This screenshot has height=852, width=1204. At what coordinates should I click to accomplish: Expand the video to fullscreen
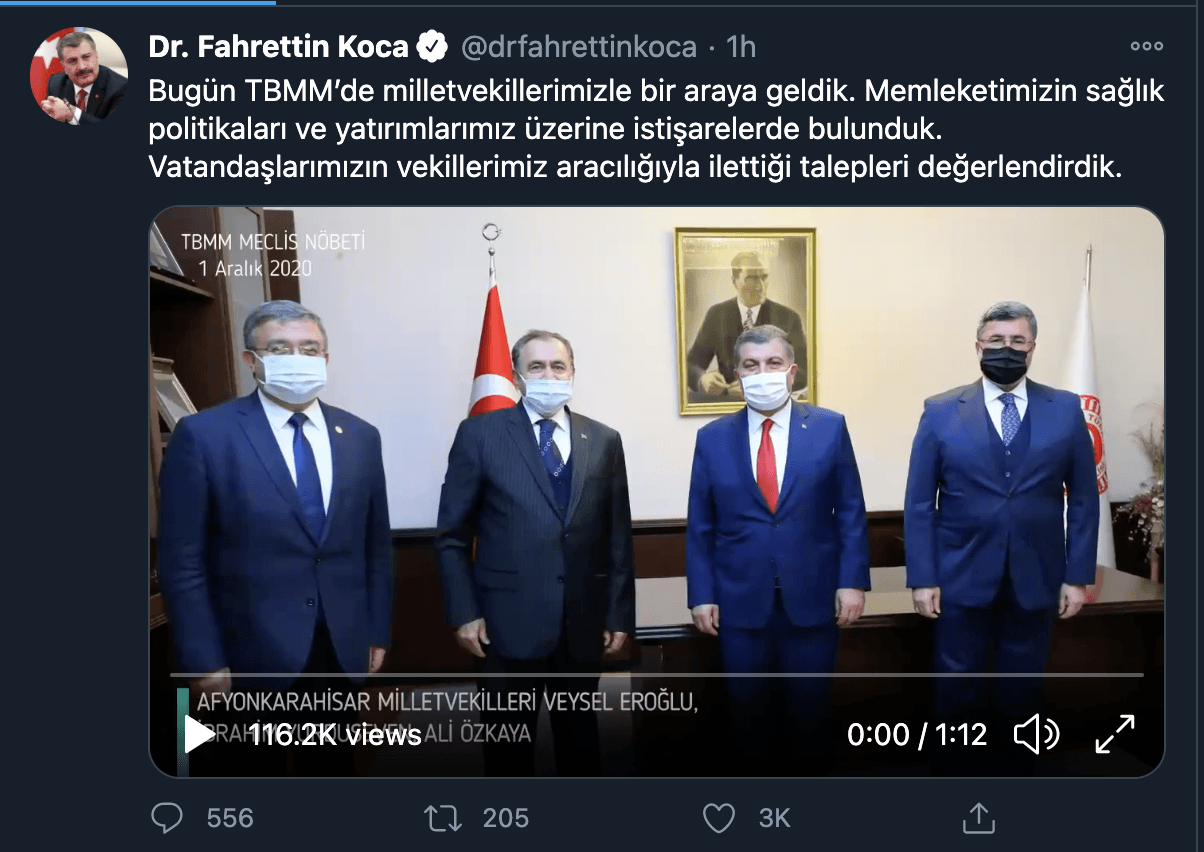click(1115, 735)
